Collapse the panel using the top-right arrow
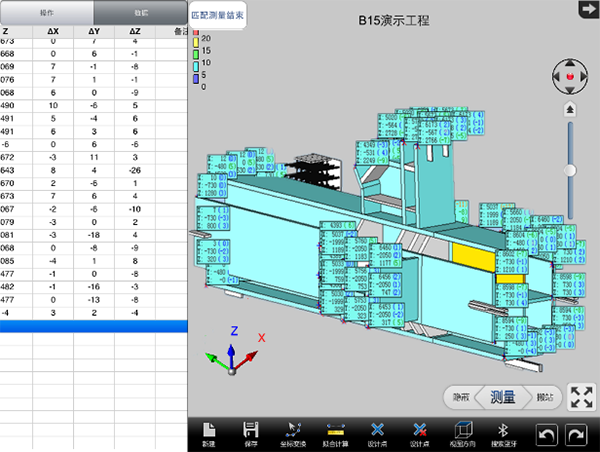Image resolution: width=600 pixels, height=452 pixels. (x=589, y=9)
